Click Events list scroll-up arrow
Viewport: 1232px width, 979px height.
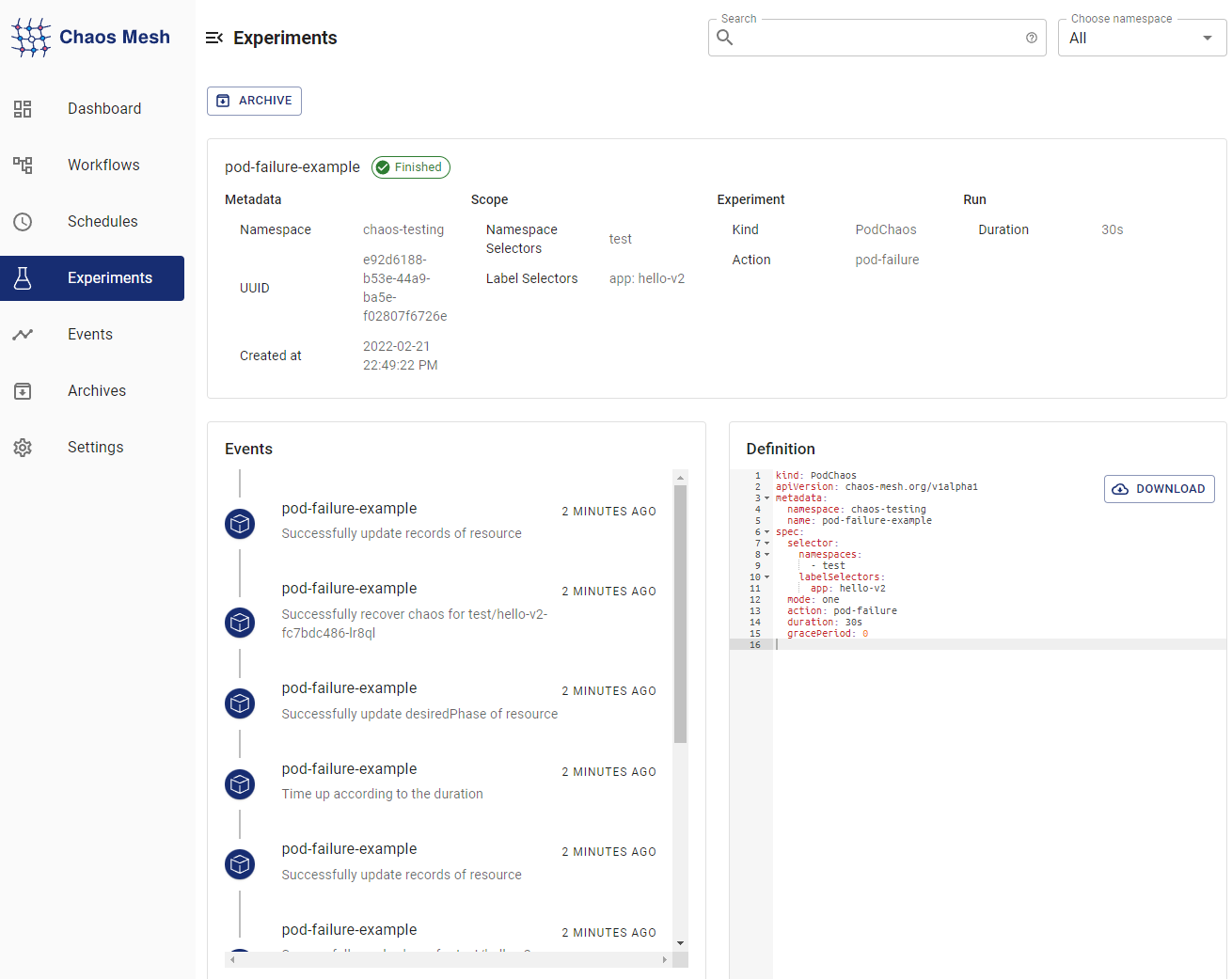coord(680,478)
